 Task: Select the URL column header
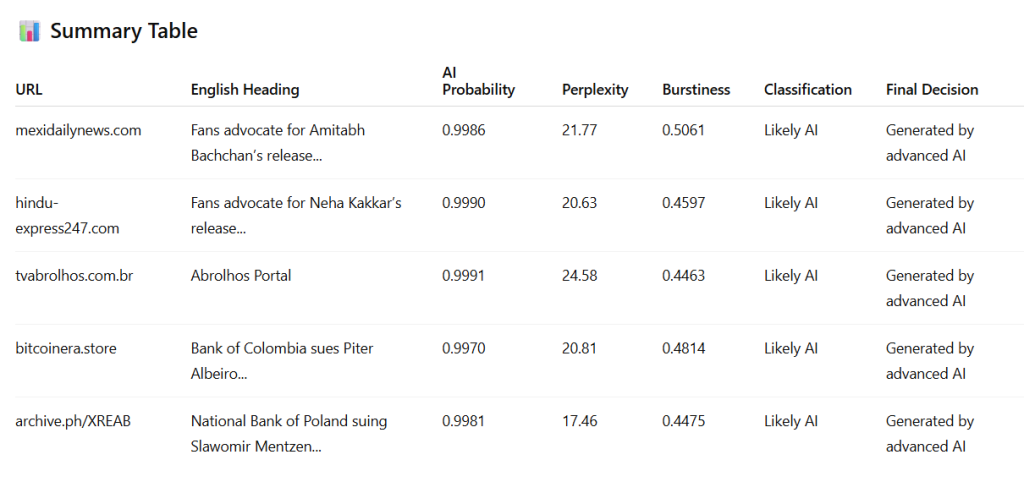[29, 89]
